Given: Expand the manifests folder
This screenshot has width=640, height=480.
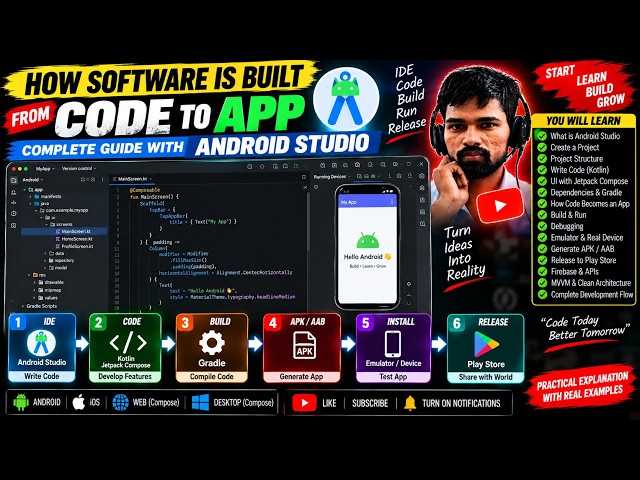Looking at the screenshot, I should 31,197.
